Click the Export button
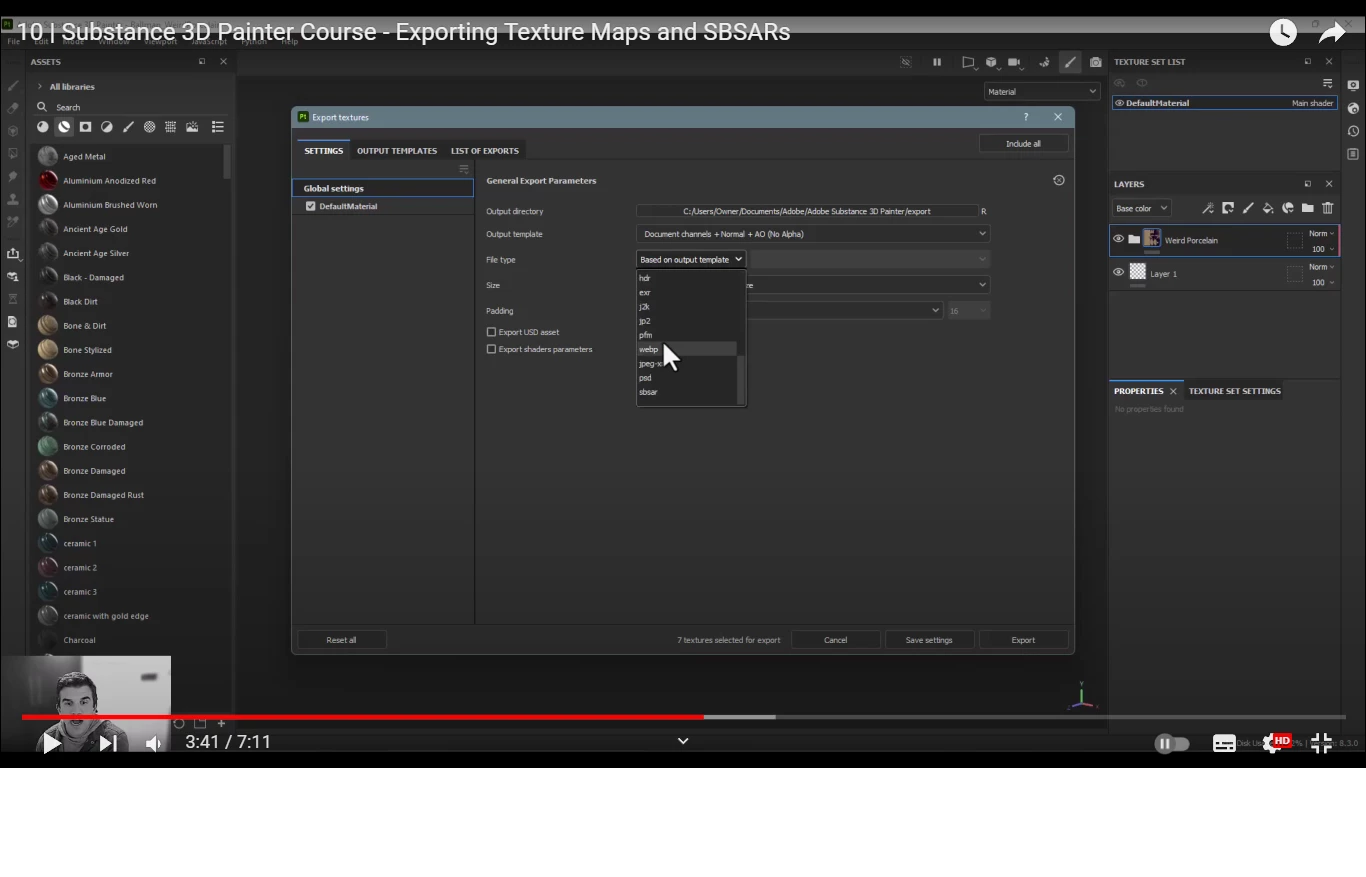 (1023, 640)
